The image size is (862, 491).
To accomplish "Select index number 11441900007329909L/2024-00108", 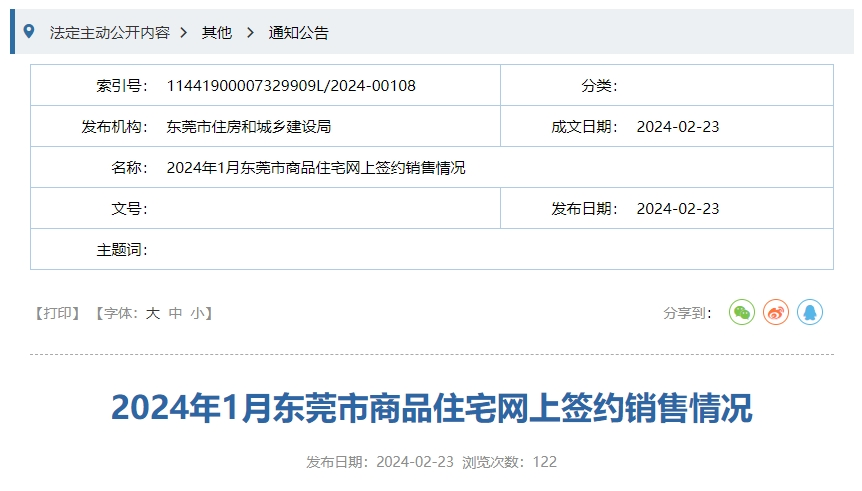I will click(x=291, y=86).
